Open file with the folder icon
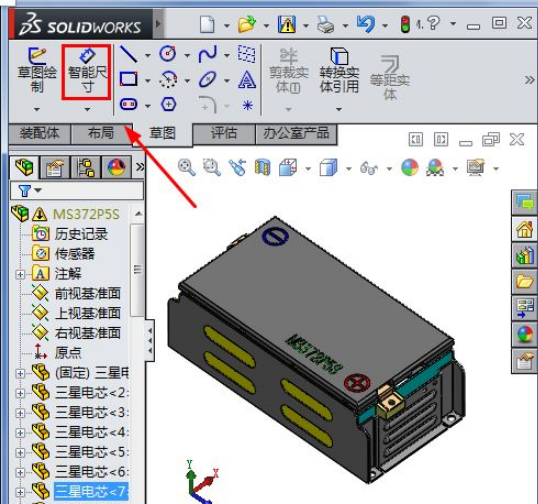538x504 pixels. 247,24
